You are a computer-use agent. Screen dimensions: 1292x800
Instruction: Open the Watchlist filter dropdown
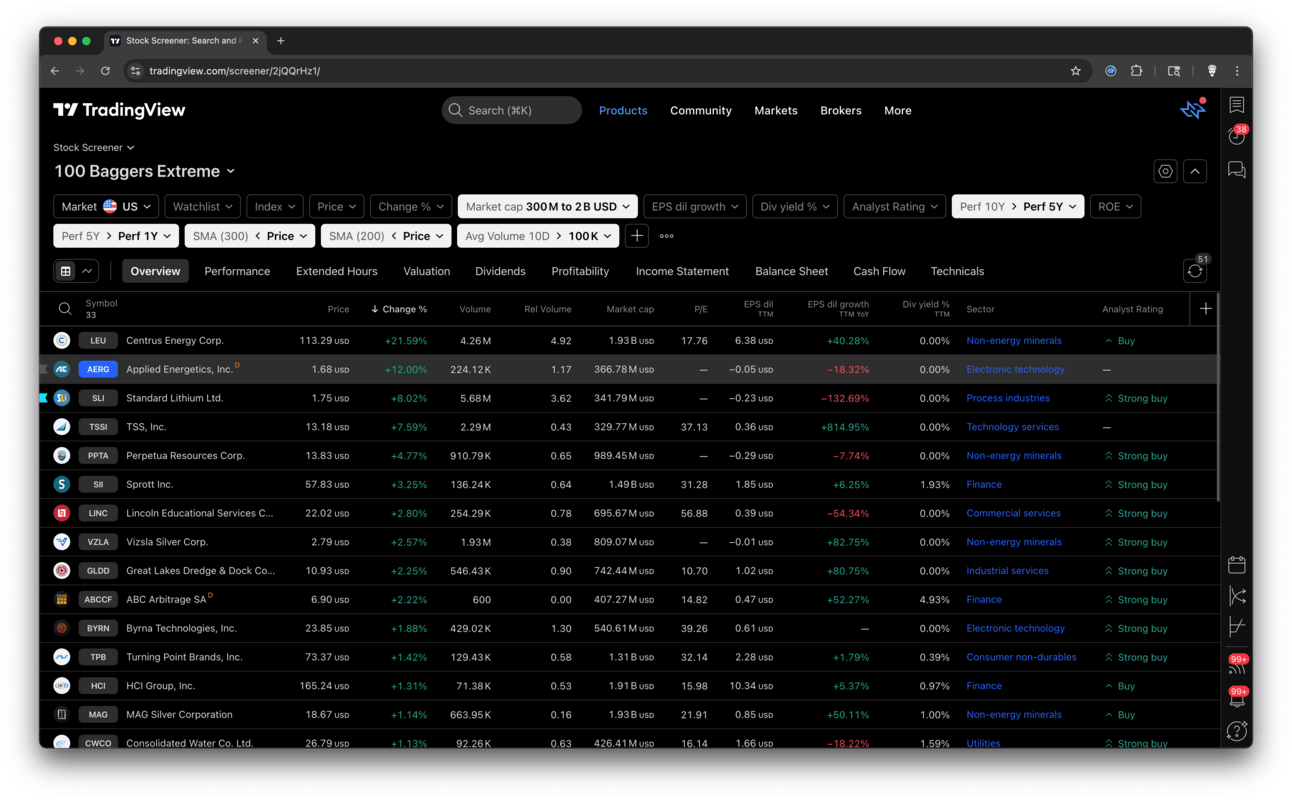(x=202, y=207)
